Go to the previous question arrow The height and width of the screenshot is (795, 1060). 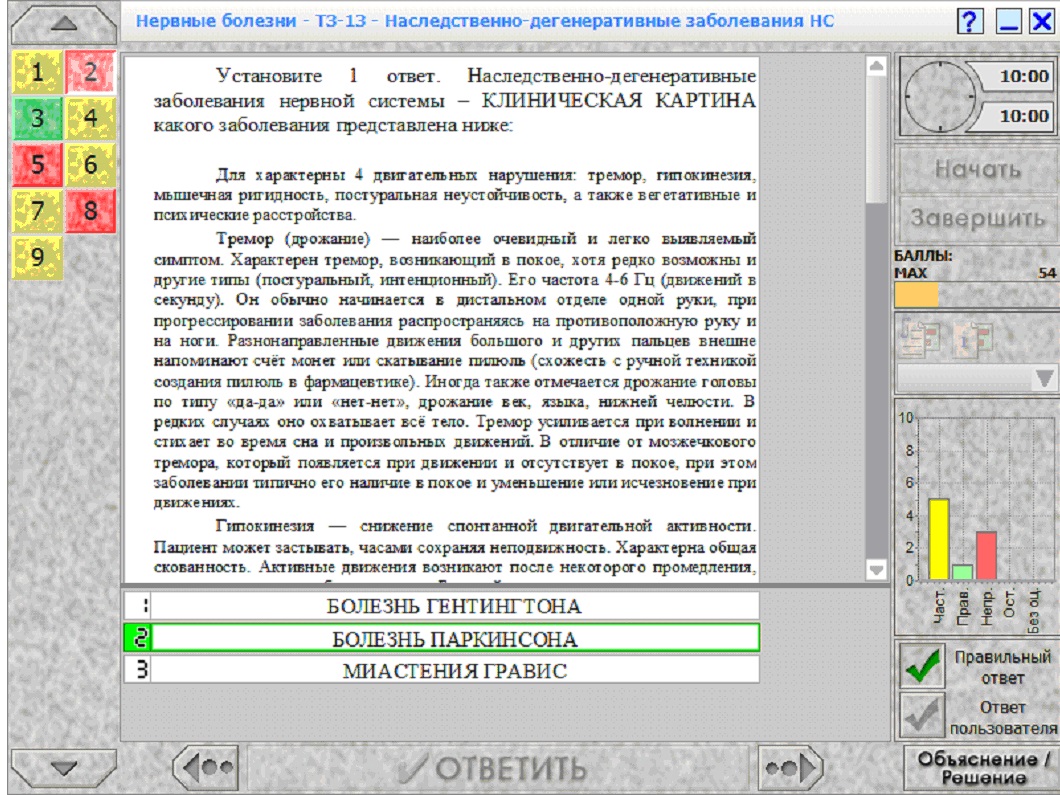[x=208, y=767]
